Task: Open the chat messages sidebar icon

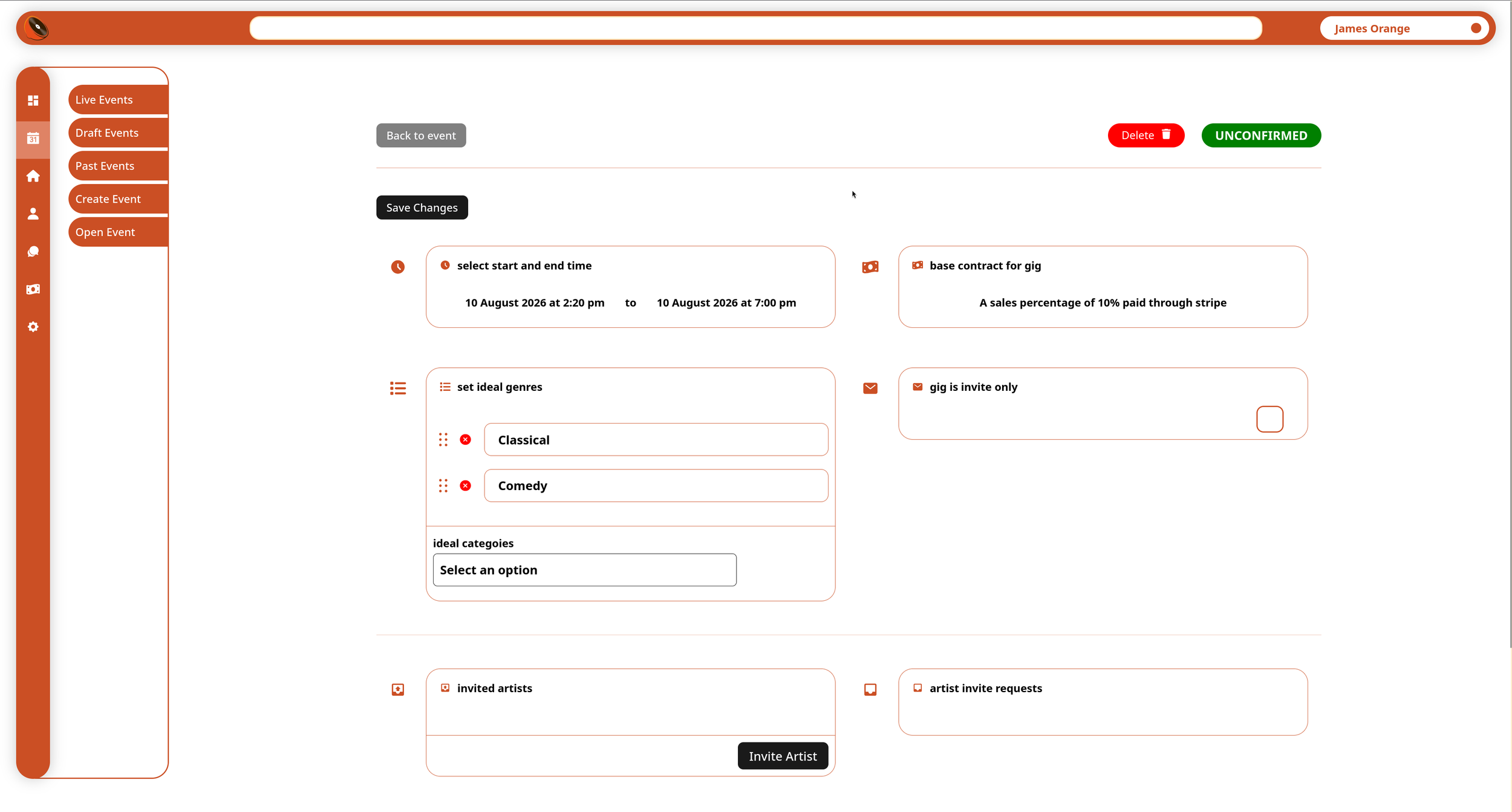Action: pyautogui.click(x=33, y=252)
